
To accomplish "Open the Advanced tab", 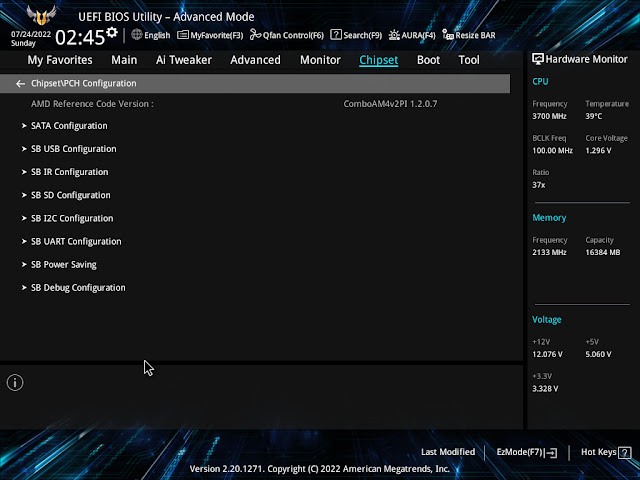I will pyautogui.click(x=256, y=60).
